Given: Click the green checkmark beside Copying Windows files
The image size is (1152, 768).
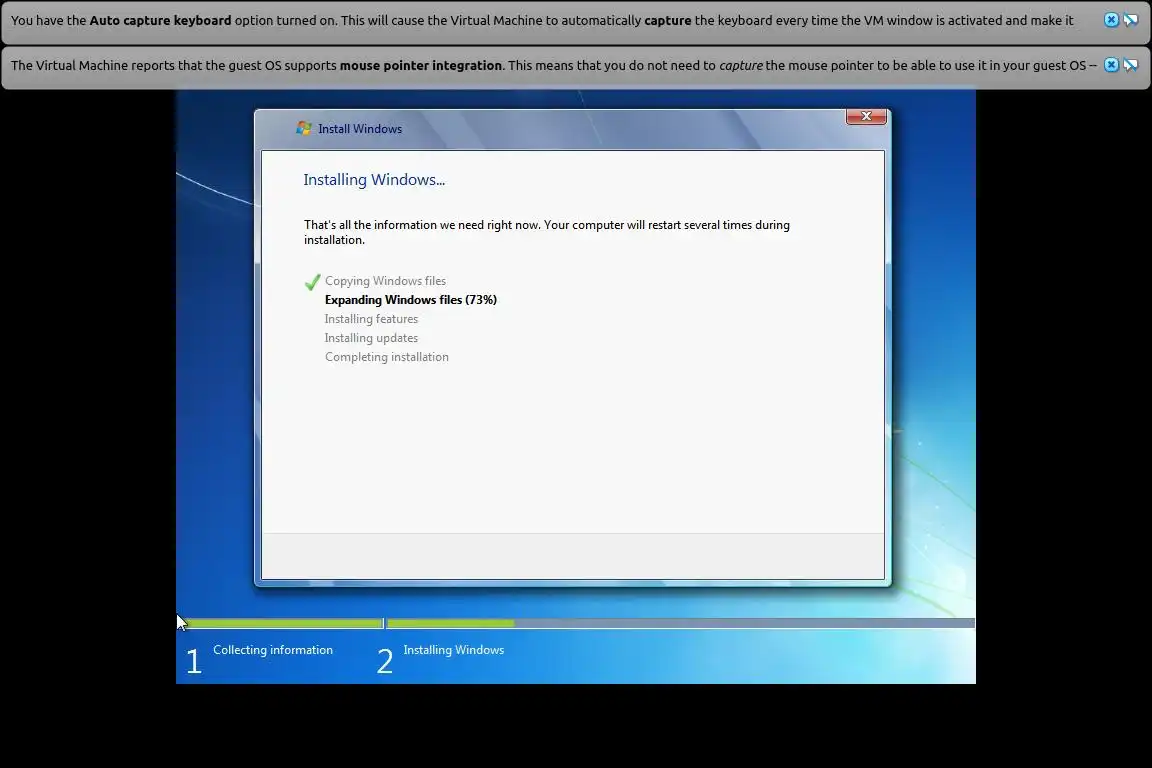Looking at the screenshot, I should click(x=312, y=281).
